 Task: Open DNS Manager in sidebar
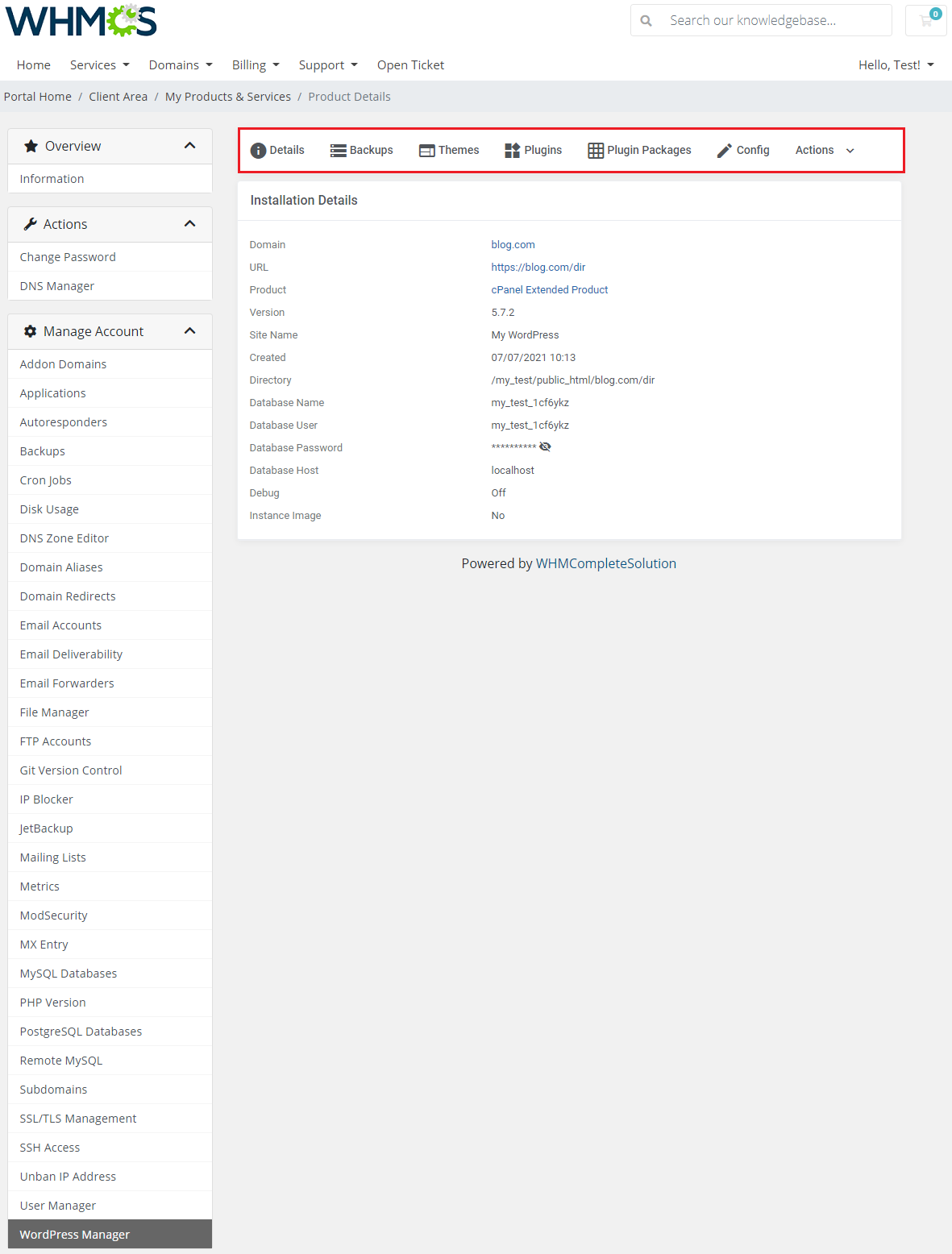pyautogui.click(x=110, y=286)
